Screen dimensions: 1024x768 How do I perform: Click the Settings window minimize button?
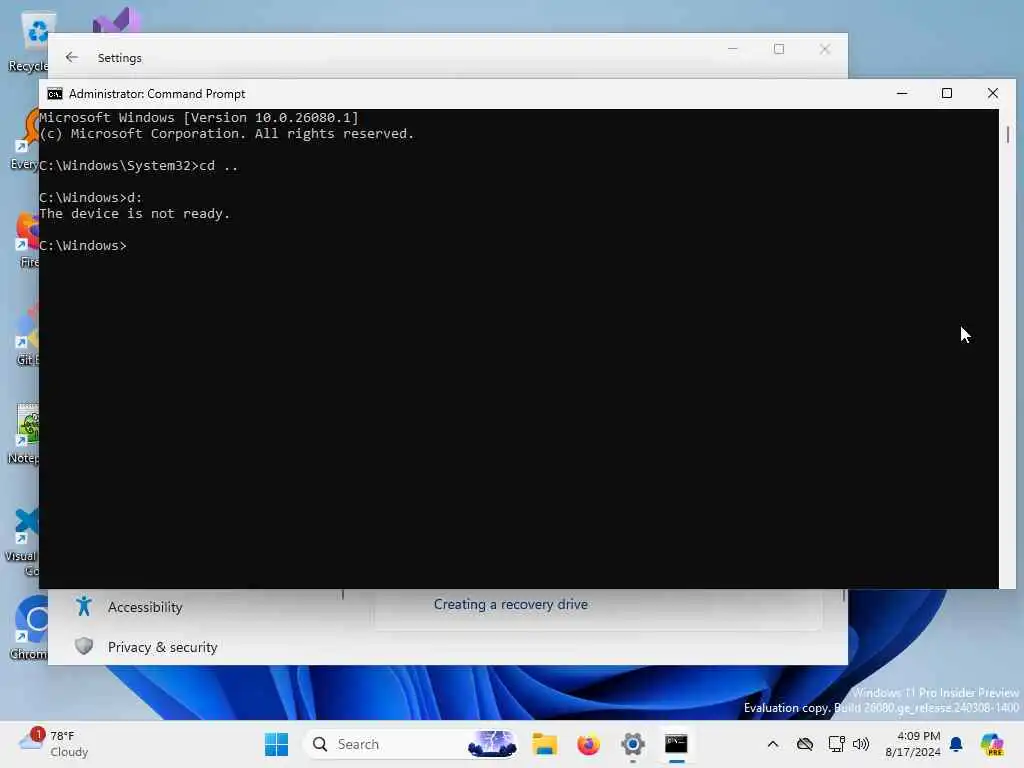click(x=733, y=49)
